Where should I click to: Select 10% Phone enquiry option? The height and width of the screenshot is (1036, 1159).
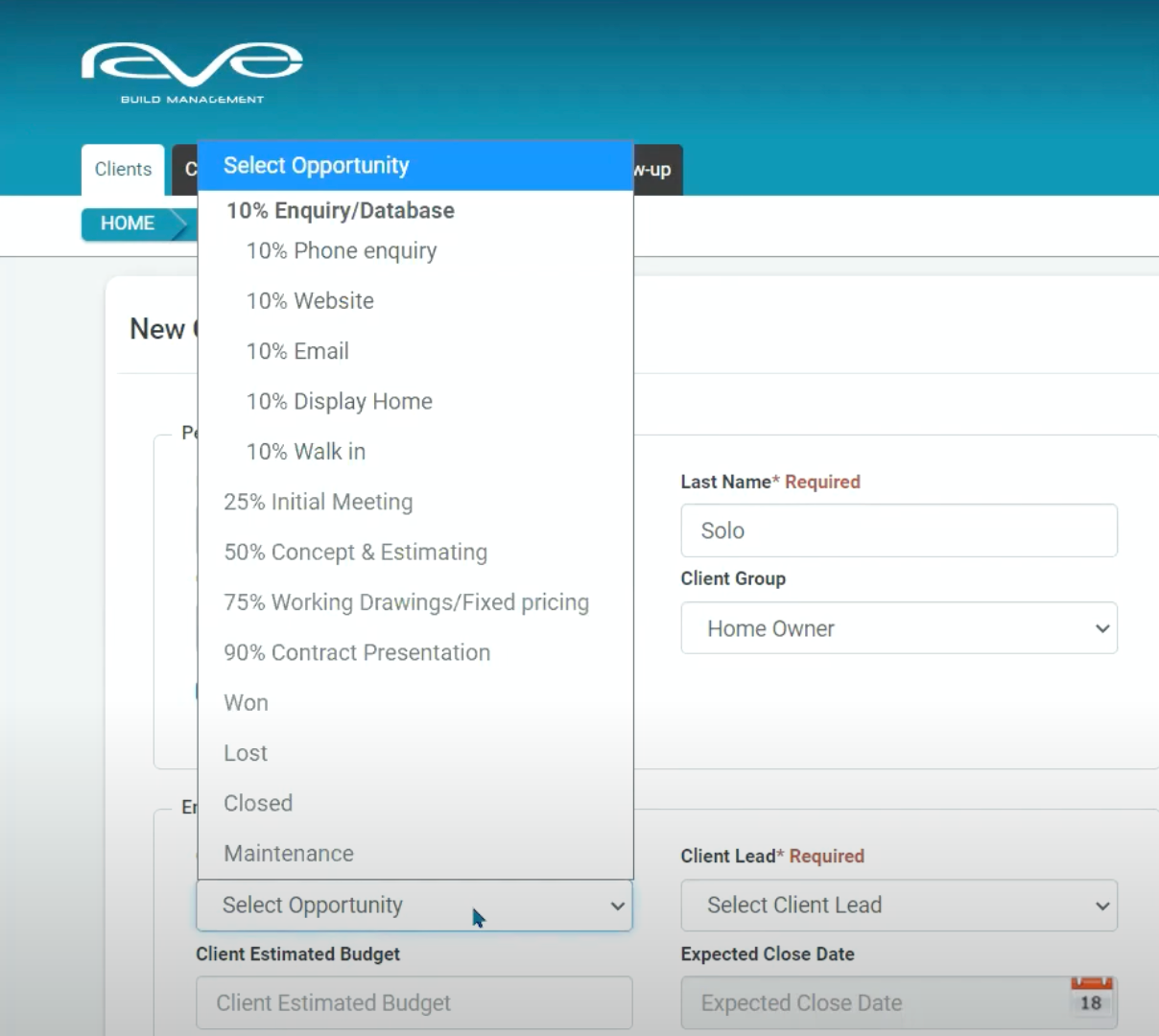(x=415, y=251)
